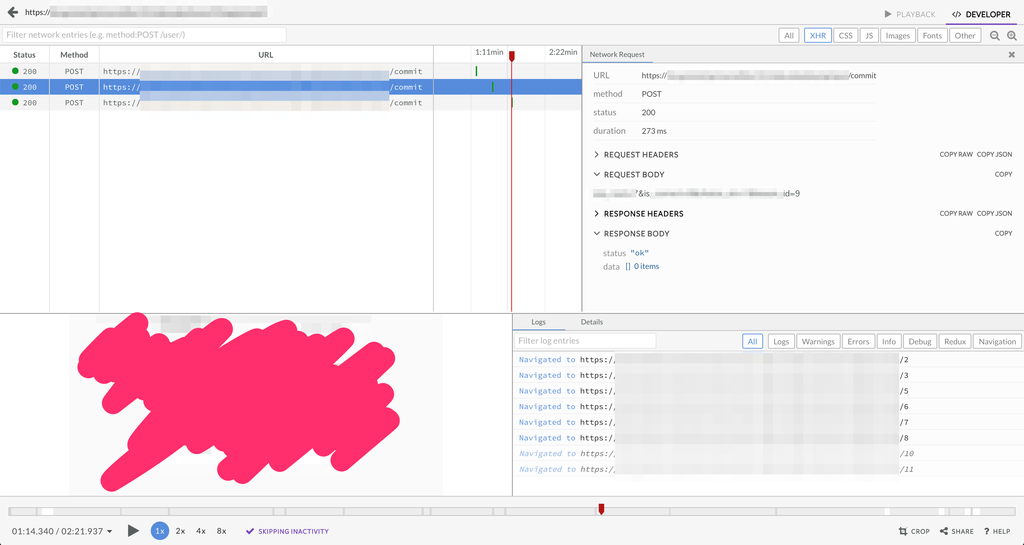
Task: Click the filter log entries field
Action: (x=585, y=341)
